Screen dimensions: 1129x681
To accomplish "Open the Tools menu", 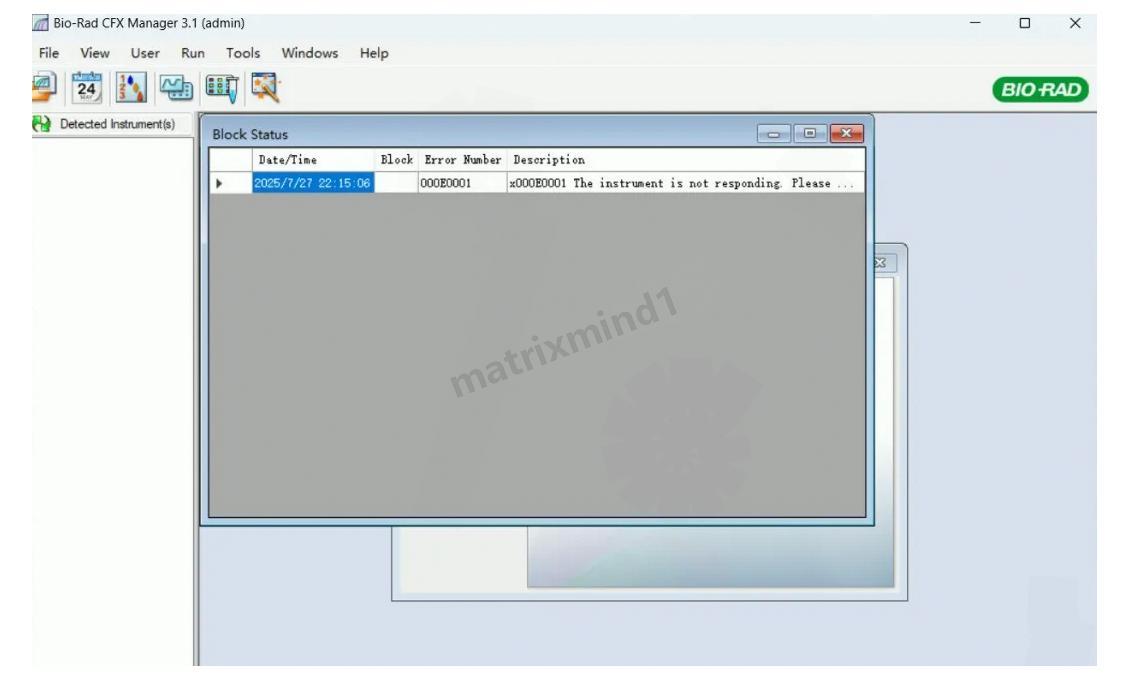I will click(243, 53).
